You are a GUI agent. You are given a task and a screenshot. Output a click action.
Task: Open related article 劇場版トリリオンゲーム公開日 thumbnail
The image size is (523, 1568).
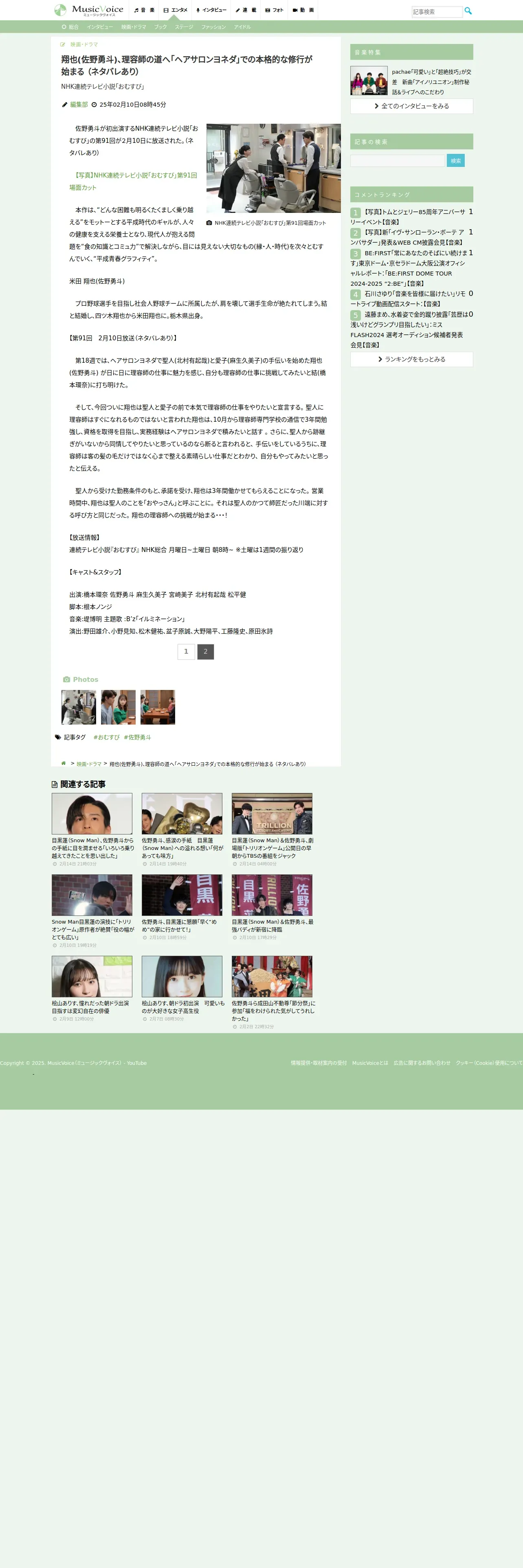click(x=272, y=814)
